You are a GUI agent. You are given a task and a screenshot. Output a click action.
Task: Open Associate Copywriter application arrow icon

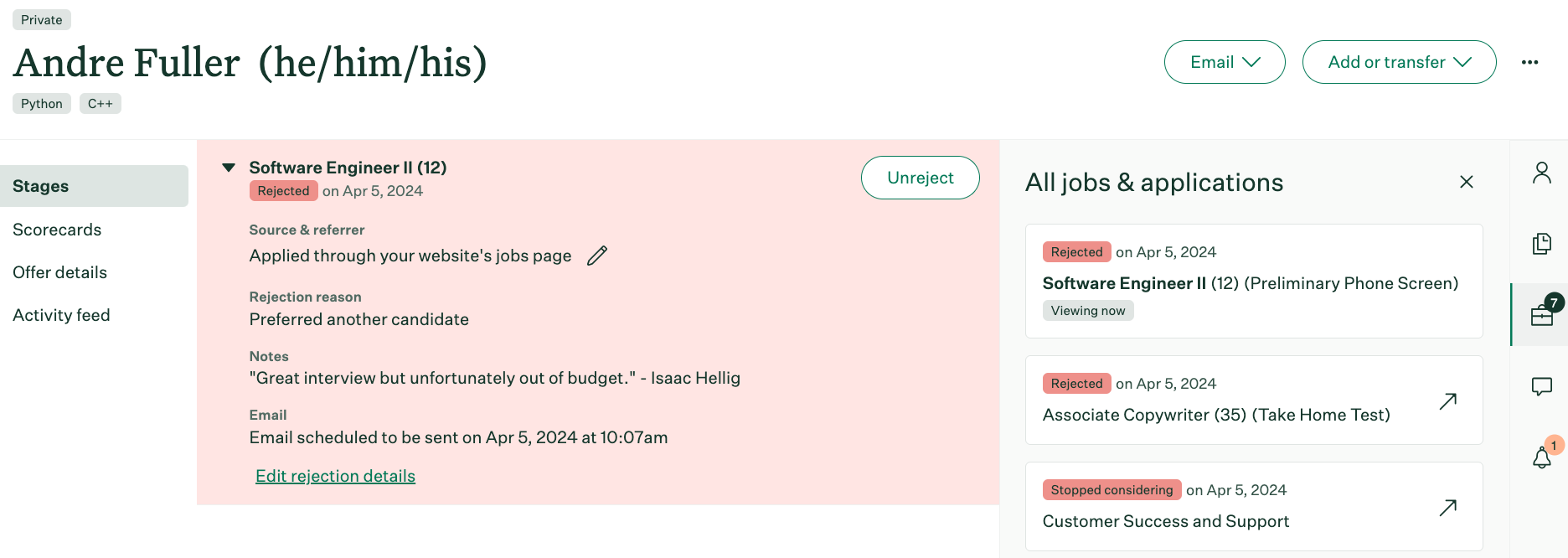[1447, 401]
